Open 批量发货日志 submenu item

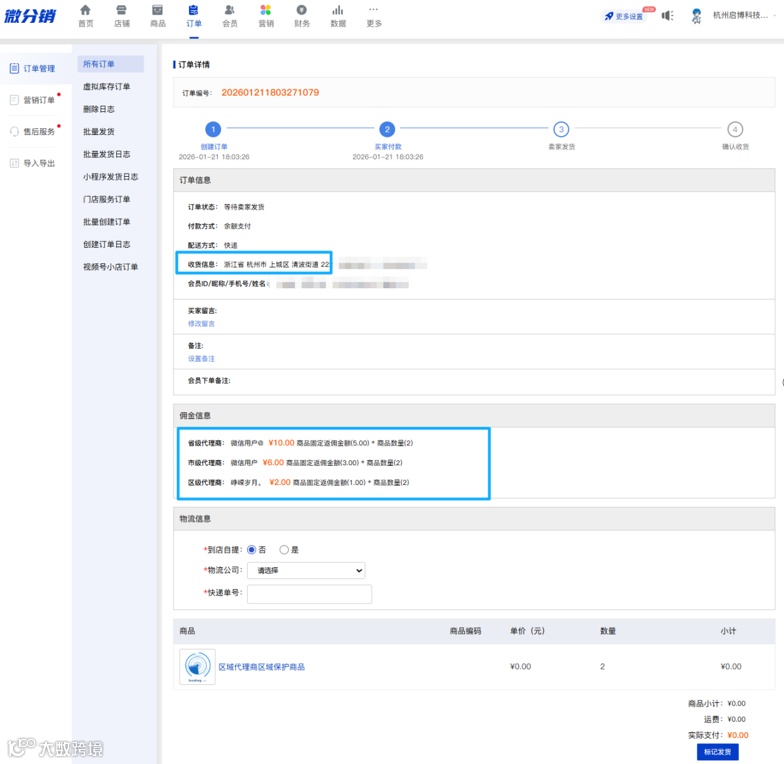pyautogui.click(x=106, y=154)
